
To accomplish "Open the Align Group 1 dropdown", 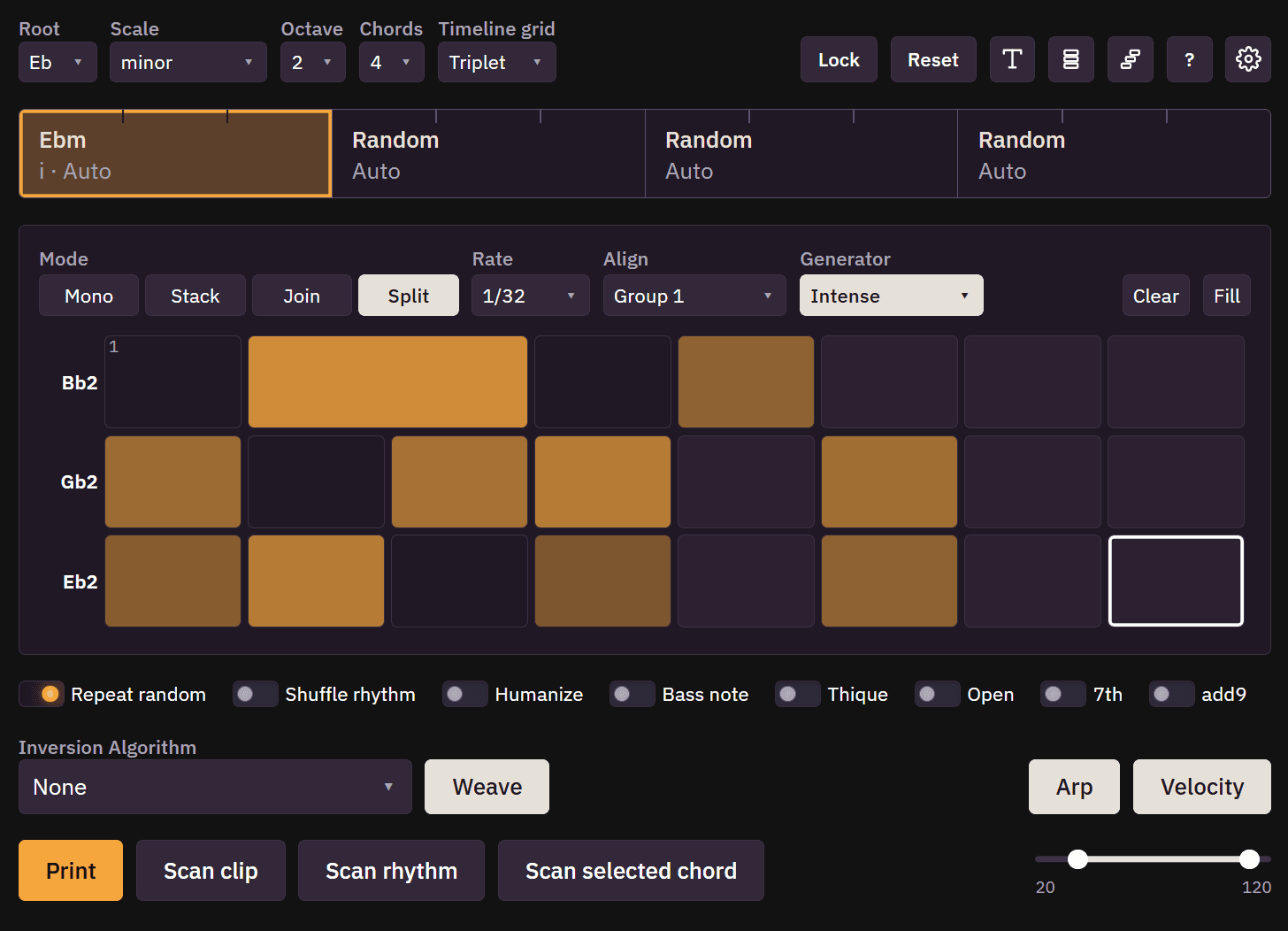I will tap(694, 296).
